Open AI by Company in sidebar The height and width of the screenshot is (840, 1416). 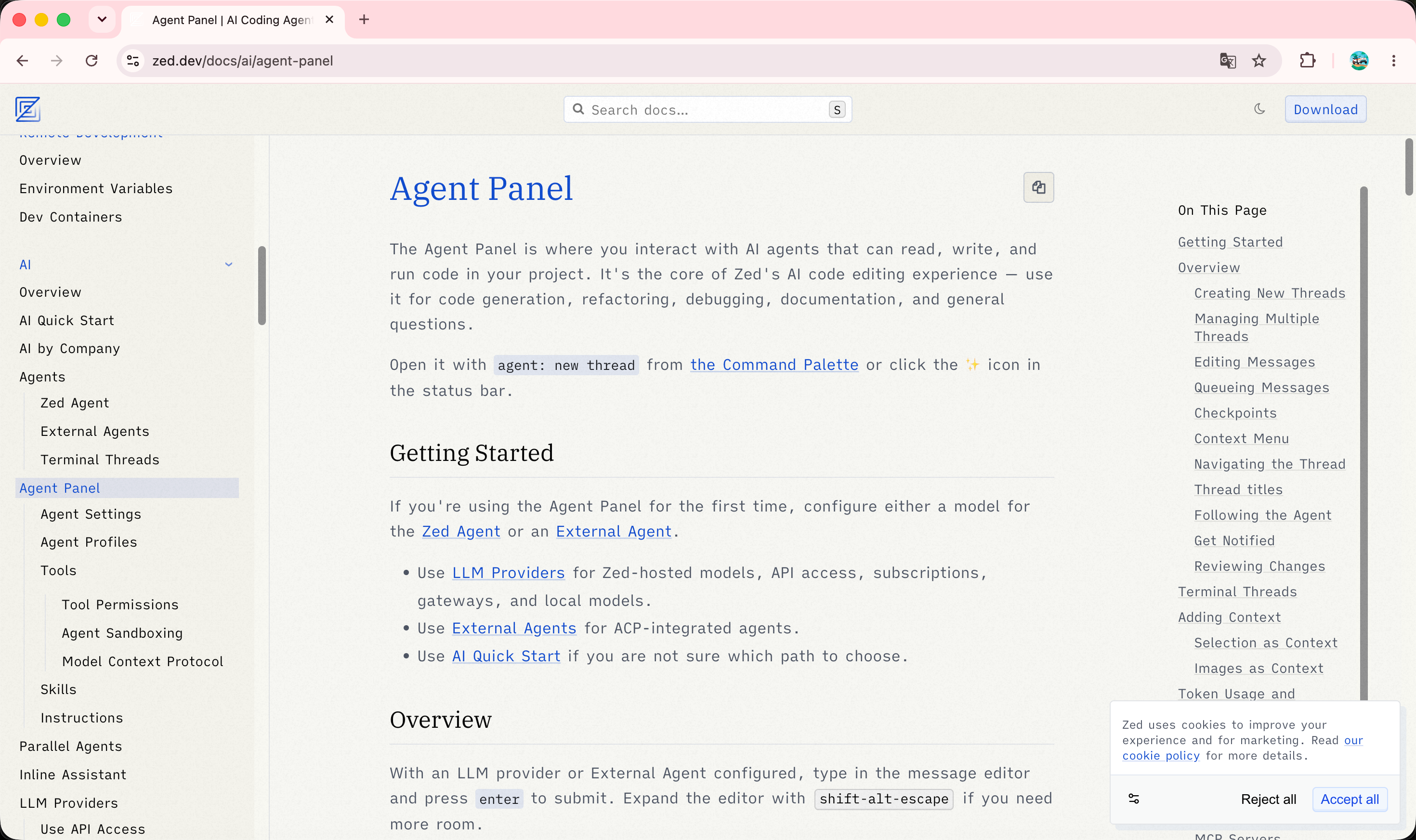[70, 349]
